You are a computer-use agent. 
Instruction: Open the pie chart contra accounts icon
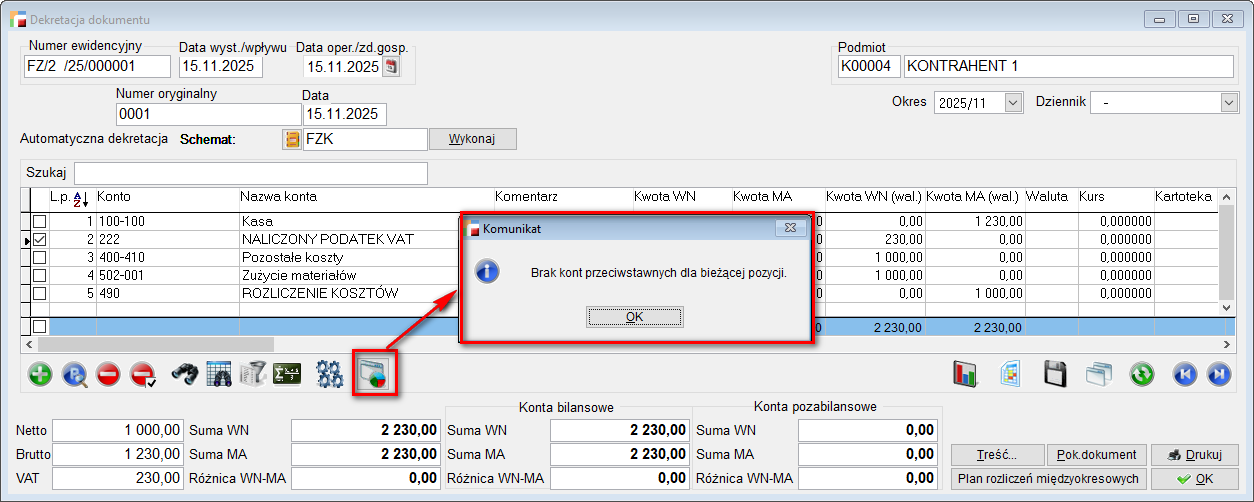click(377, 374)
